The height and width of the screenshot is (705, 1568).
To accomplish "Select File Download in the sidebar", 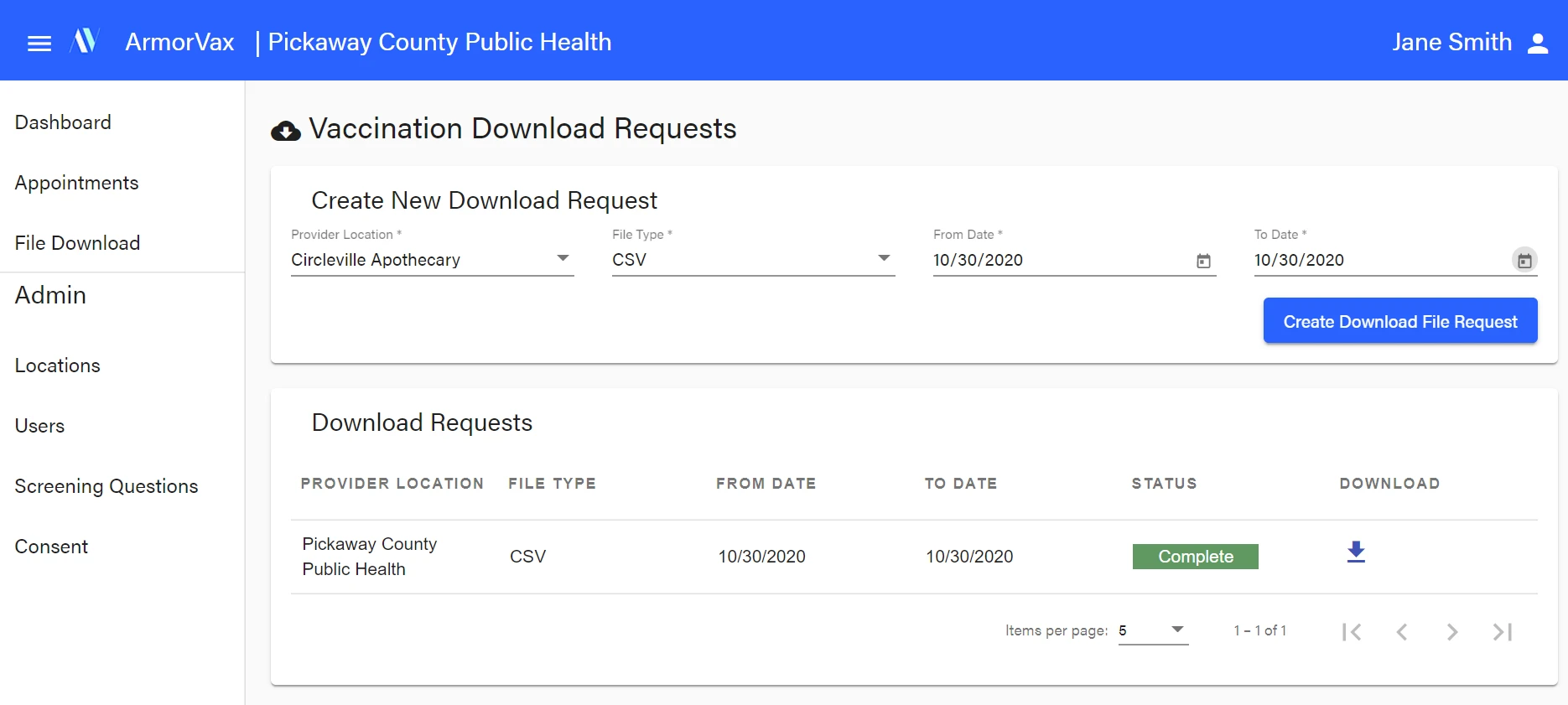I will point(77,243).
